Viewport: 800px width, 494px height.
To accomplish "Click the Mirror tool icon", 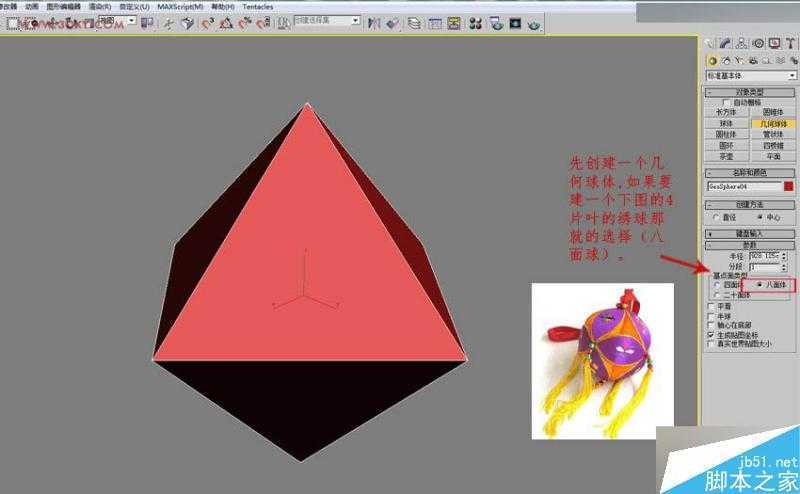I will point(374,23).
